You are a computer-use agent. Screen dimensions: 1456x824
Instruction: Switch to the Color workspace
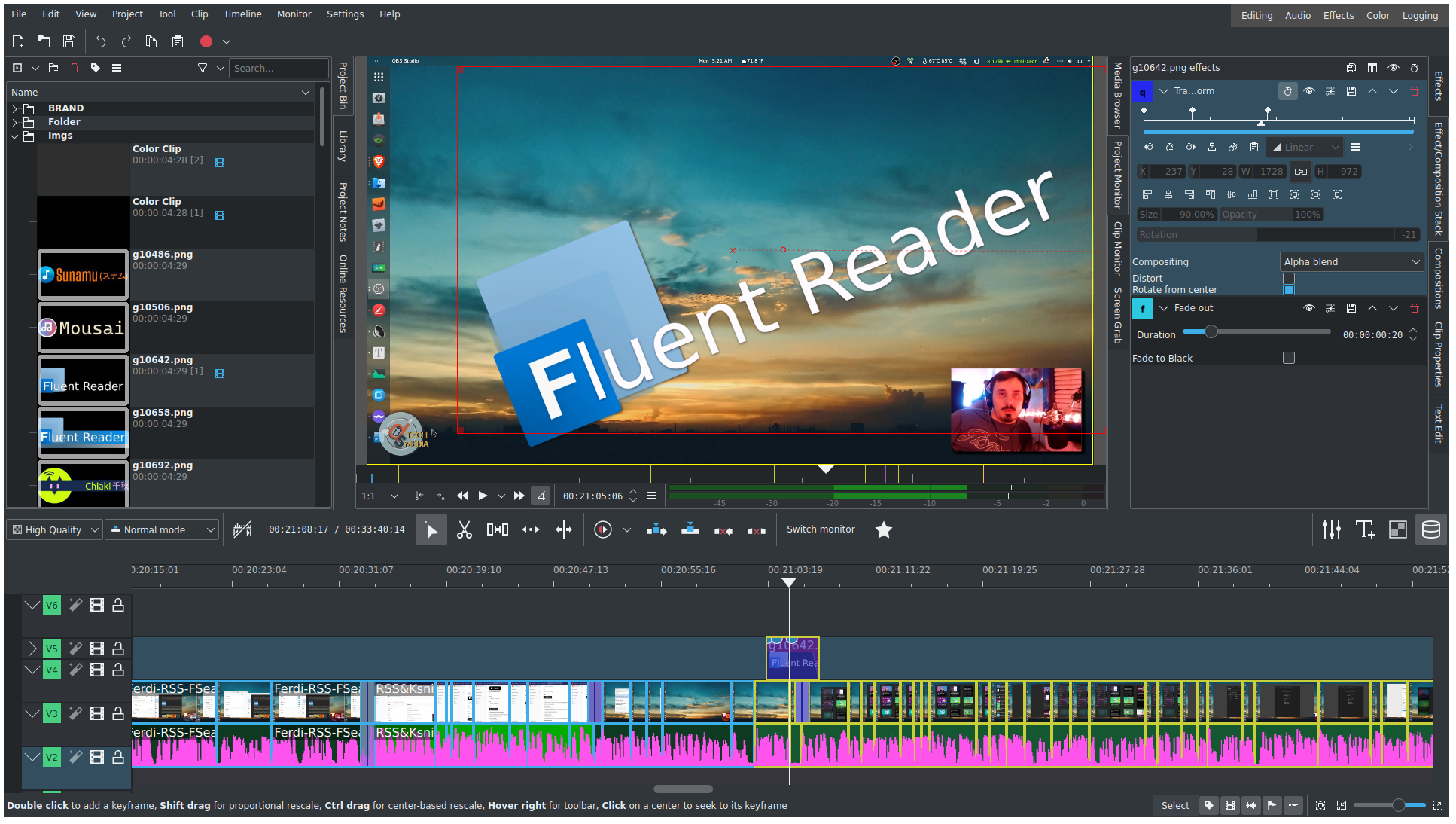(x=1378, y=16)
